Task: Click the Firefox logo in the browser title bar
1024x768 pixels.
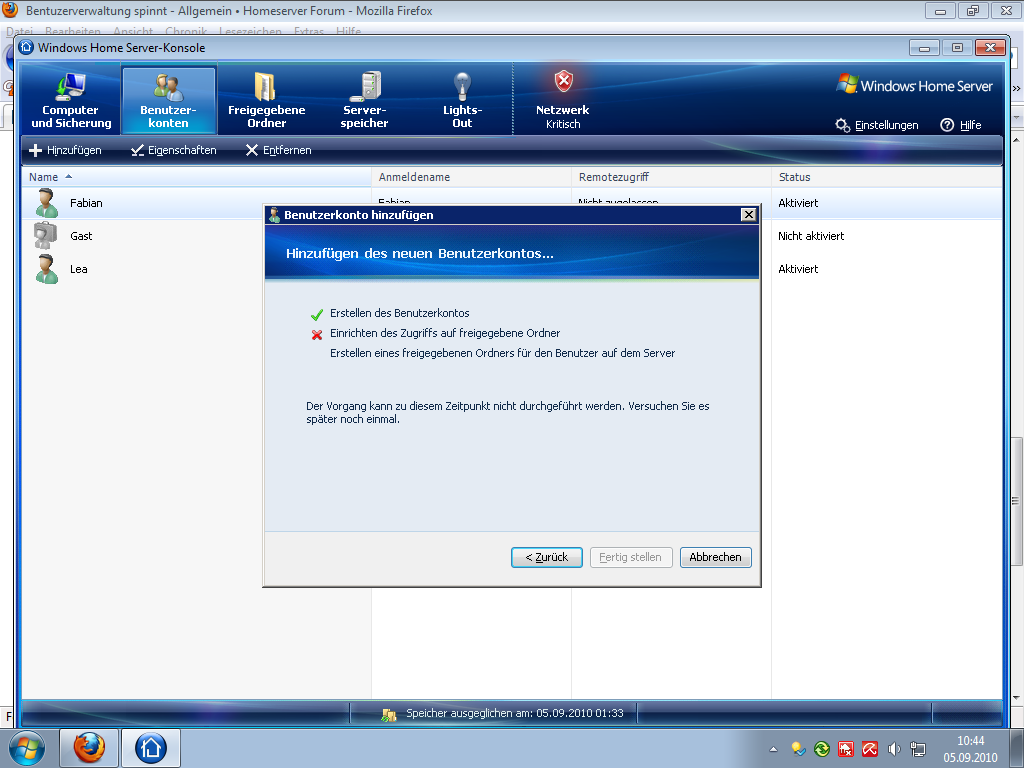Action: [x=10, y=10]
